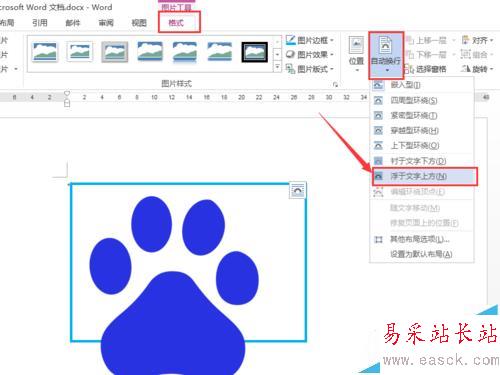The image size is (500, 375).
Task: Apply the fourth picture style thumbnail
Action: pyautogui.click(x=150, y=52)
